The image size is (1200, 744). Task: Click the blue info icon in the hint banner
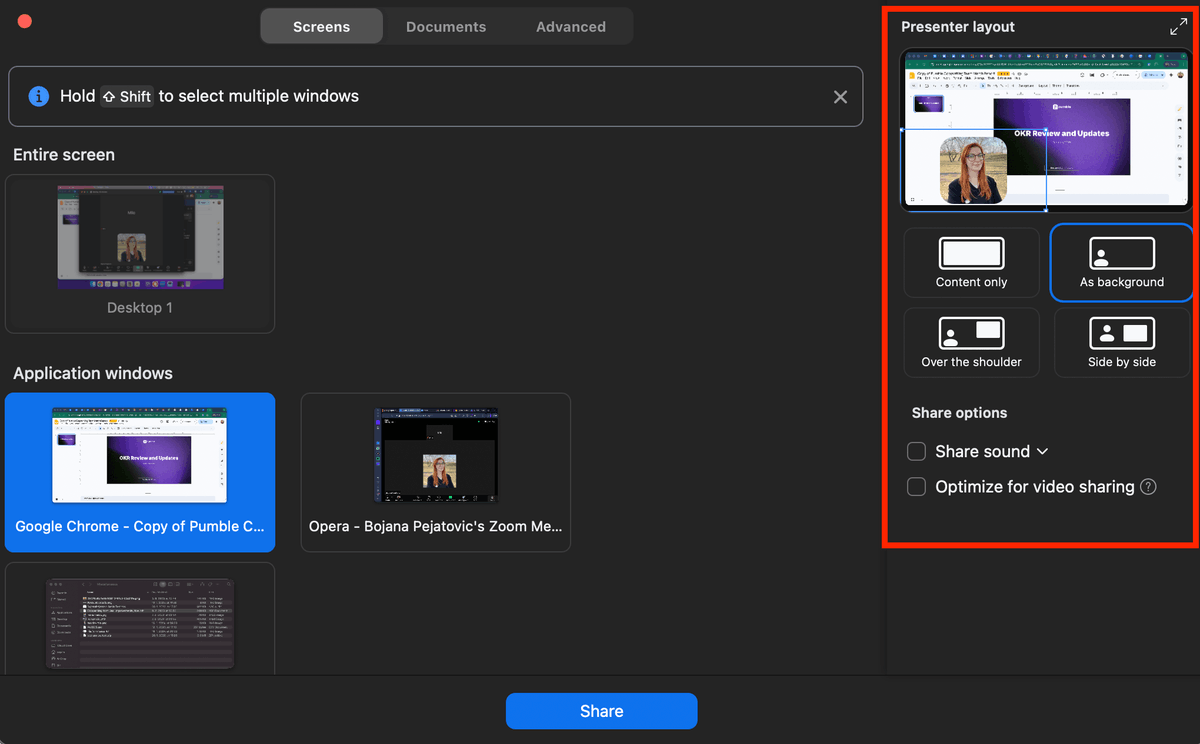tap(38, 96)
